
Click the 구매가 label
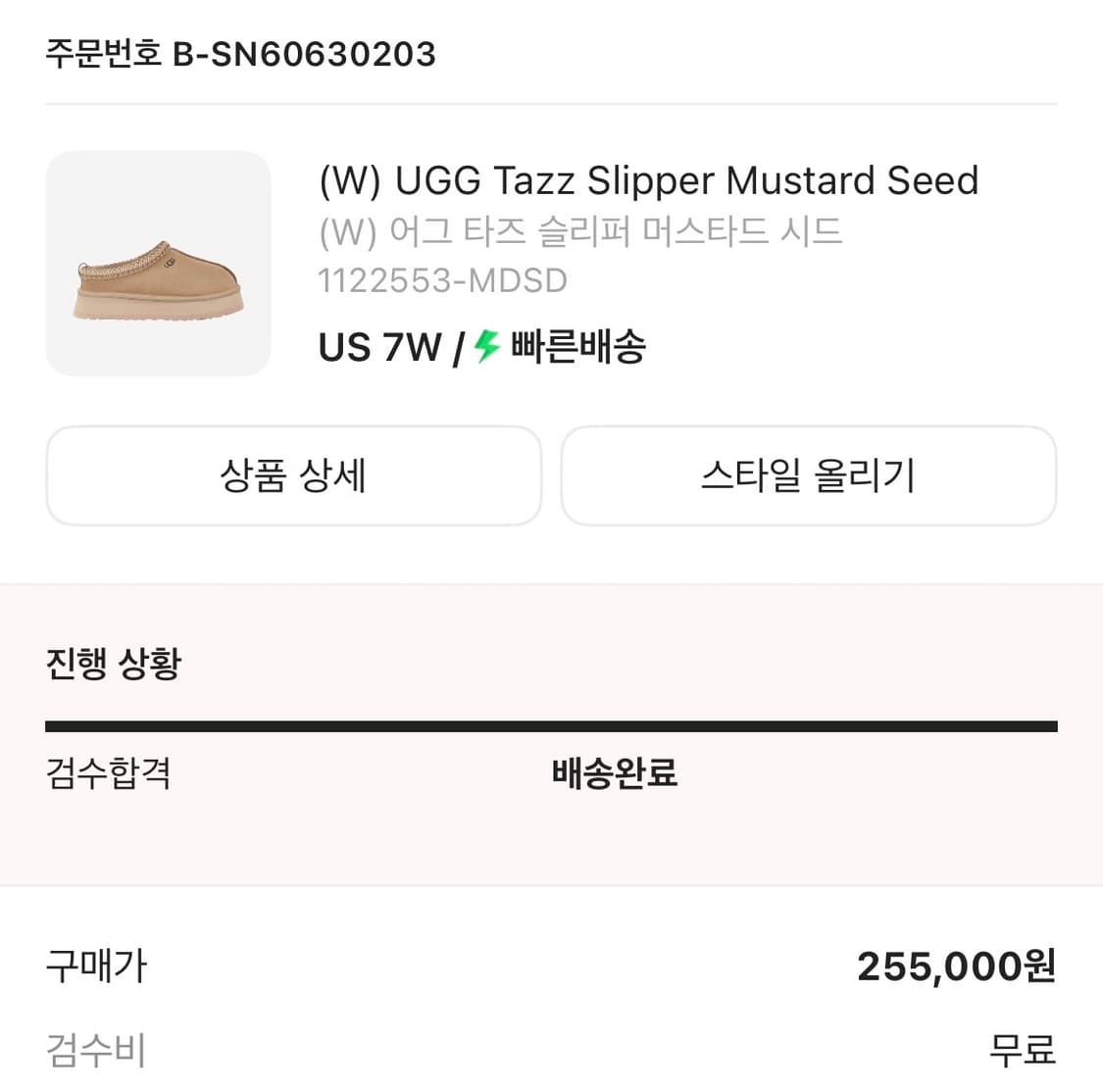pos(95,966)
